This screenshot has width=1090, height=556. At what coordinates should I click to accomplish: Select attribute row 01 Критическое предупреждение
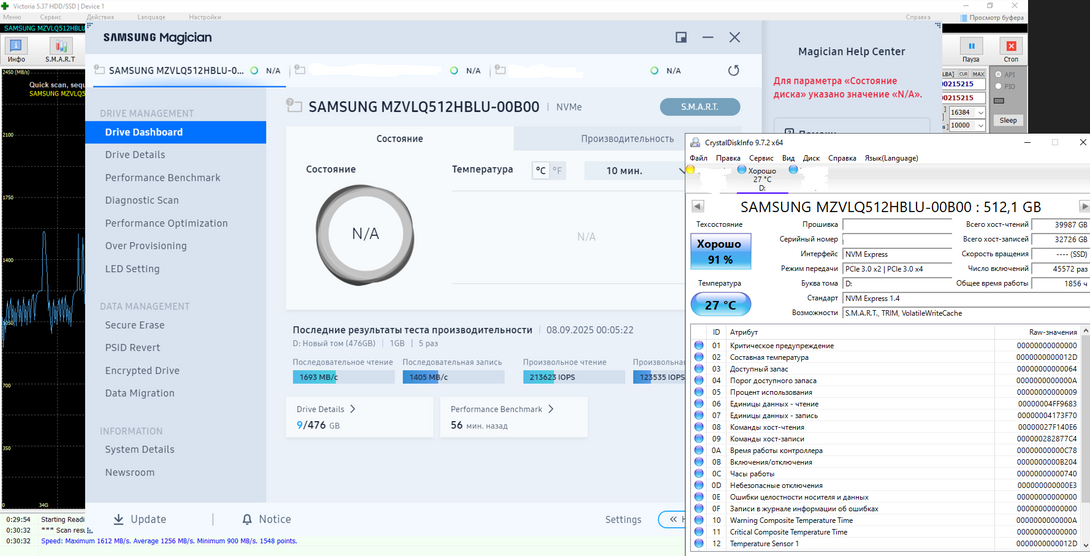pyautogui.click(x=886, y=345)
